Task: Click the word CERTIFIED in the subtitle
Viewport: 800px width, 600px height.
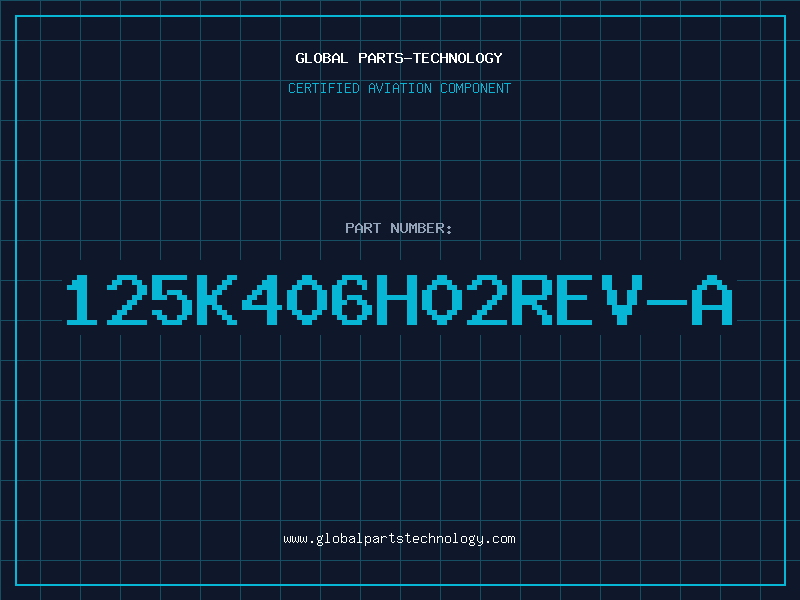Action: pos(324,88)
